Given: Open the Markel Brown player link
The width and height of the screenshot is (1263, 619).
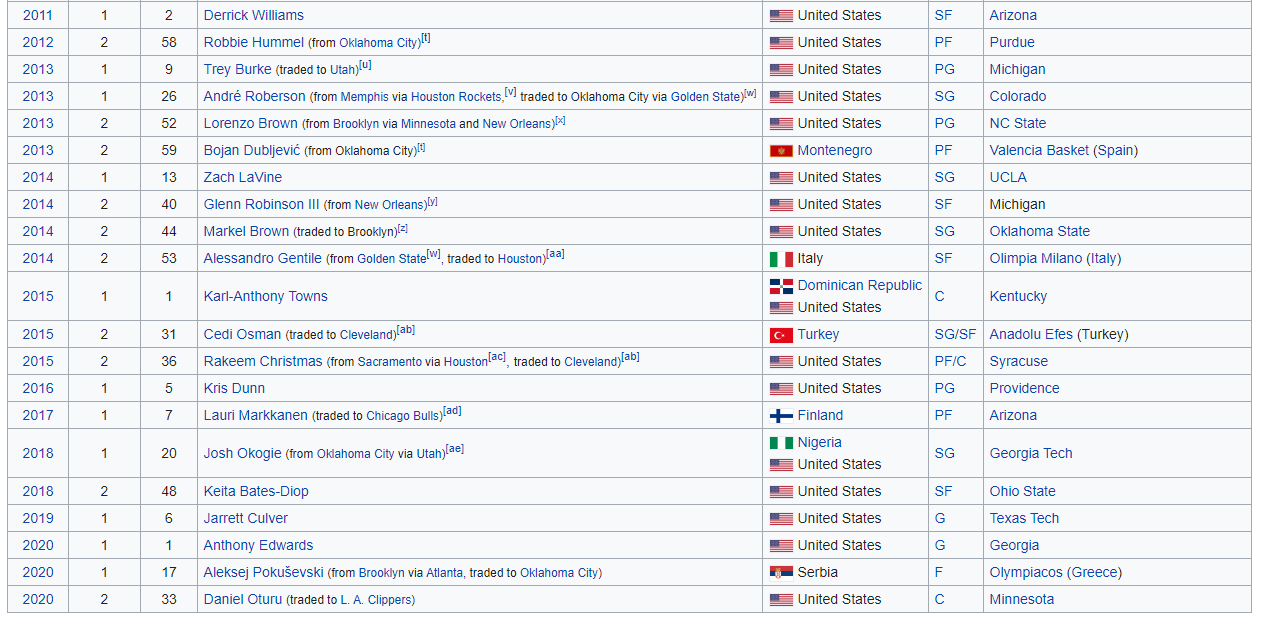Looking at the screenshot, I should (x=247, y=231).
